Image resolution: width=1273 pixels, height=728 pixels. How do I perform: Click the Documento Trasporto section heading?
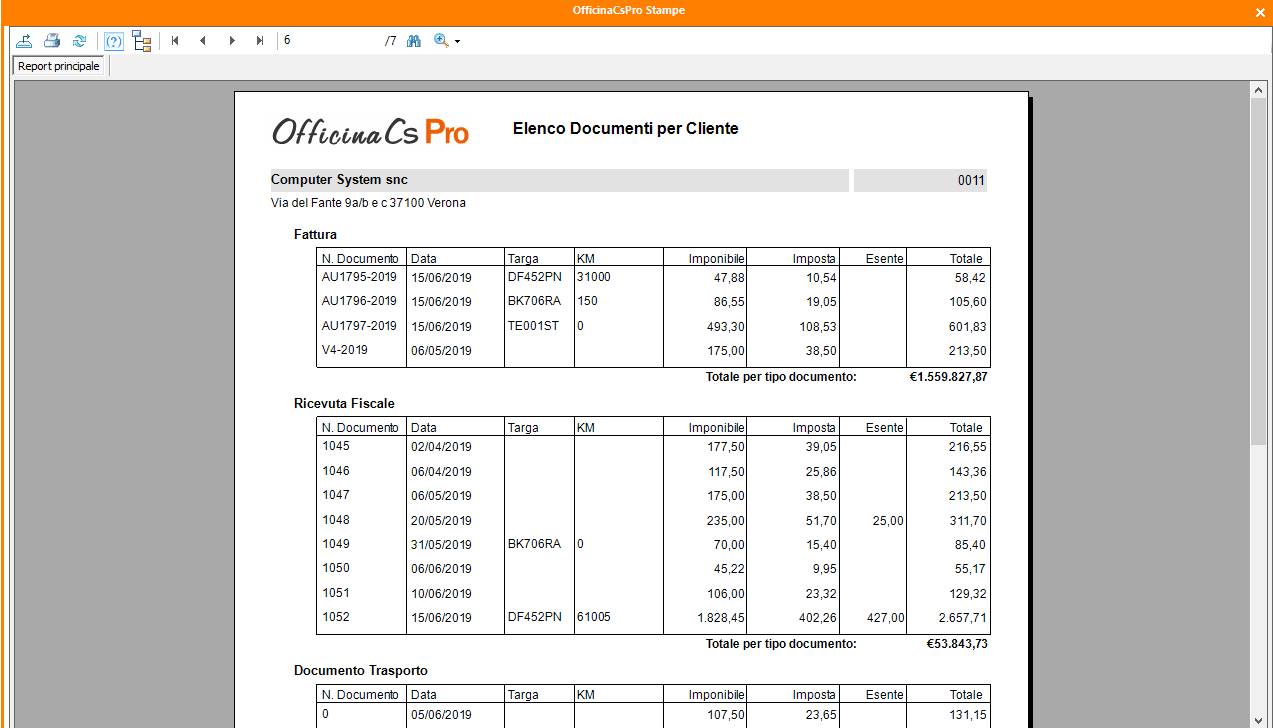361,670
